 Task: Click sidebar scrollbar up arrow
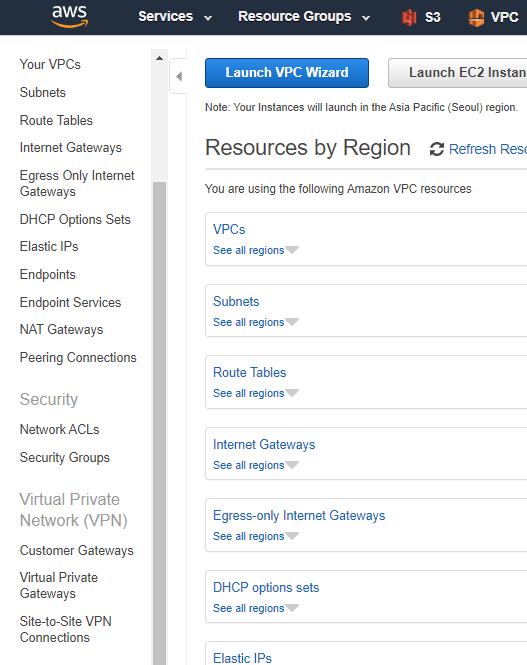[159, 58]
